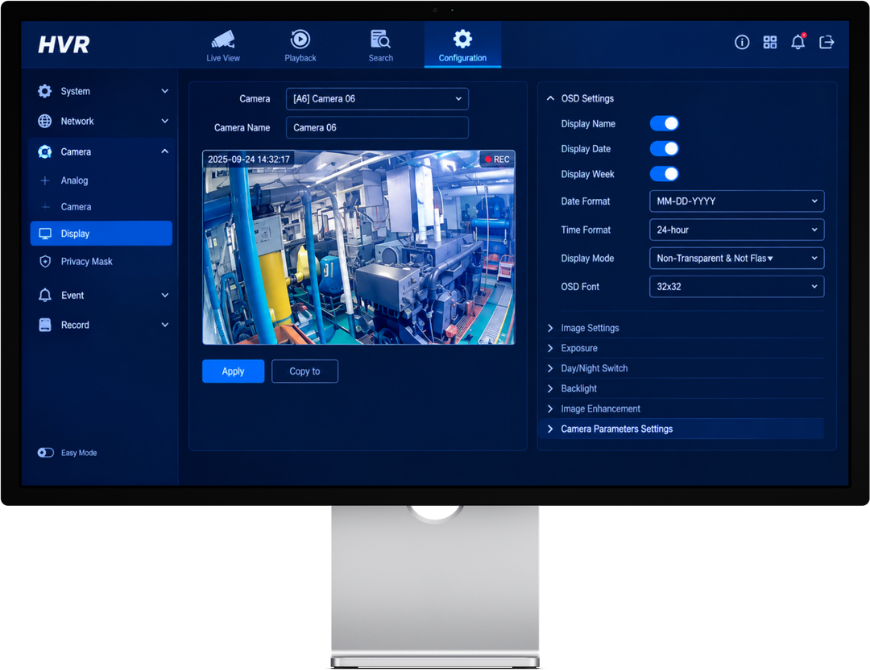
Task: Open the Date Format dropdown
Action: pos(736,201)
